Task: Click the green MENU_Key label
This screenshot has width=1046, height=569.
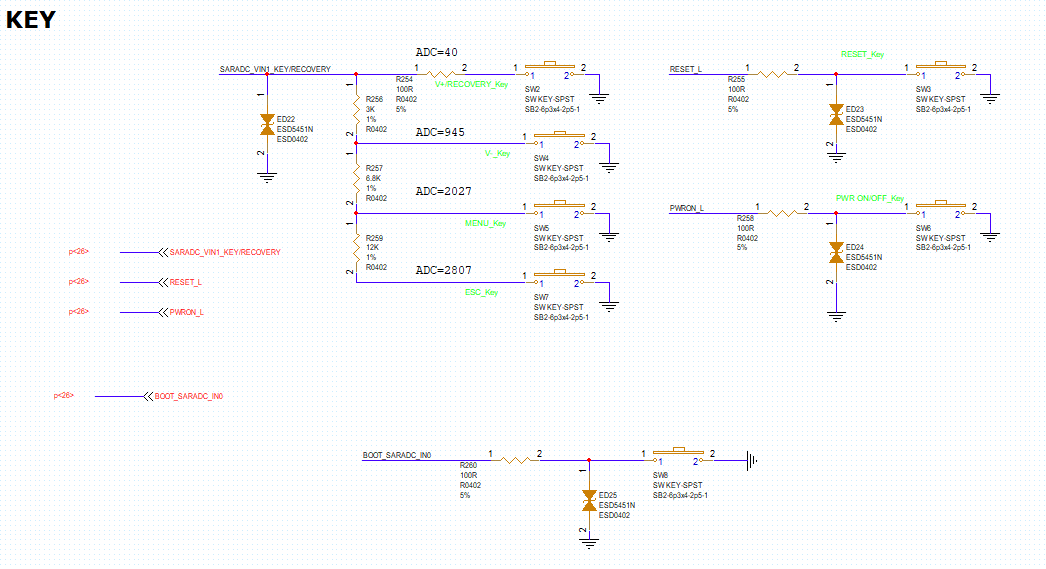Action: pyautogui.click(x=485, y=223)
